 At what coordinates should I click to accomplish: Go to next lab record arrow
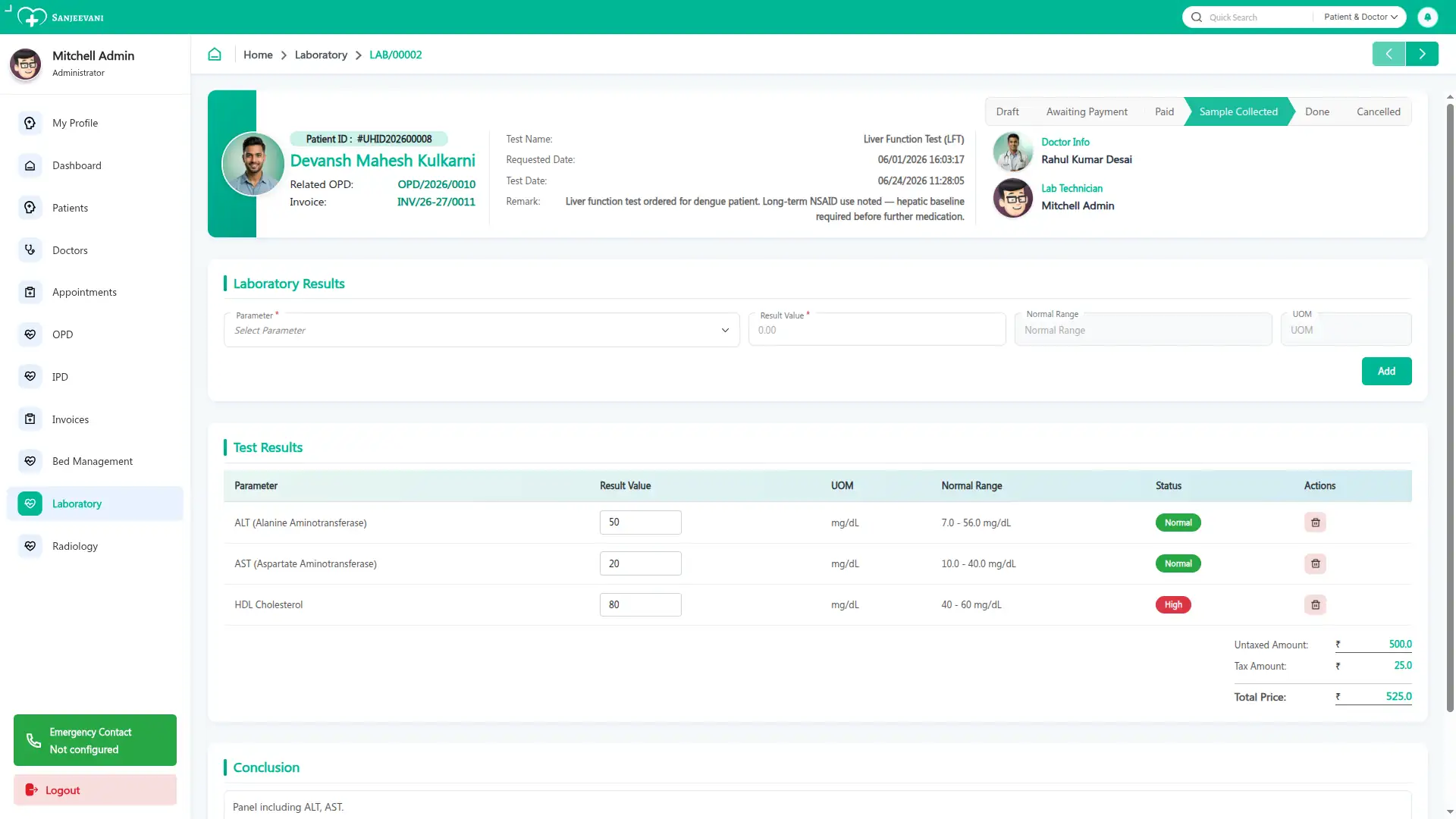[1422, 54]
